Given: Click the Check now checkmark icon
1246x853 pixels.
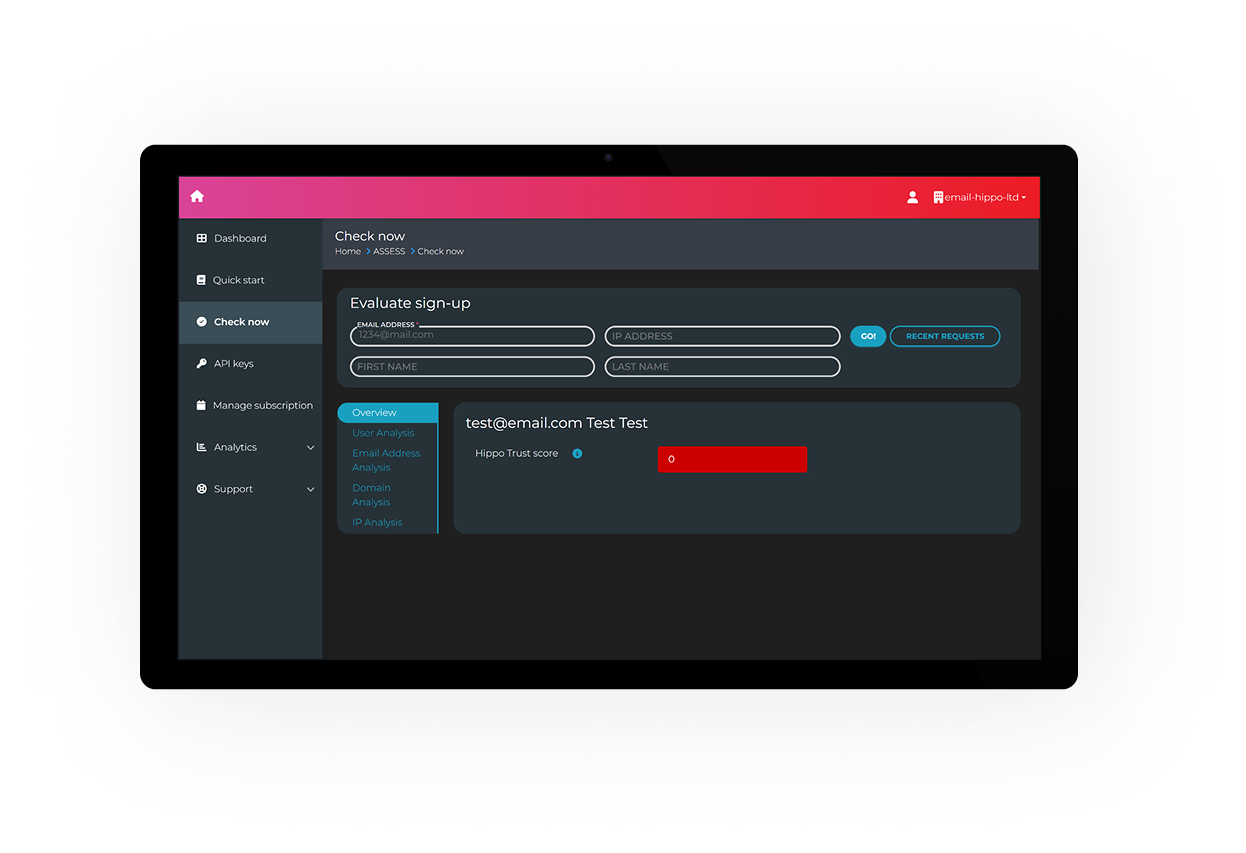Looking at the screenshot, I should pos(201,322).
